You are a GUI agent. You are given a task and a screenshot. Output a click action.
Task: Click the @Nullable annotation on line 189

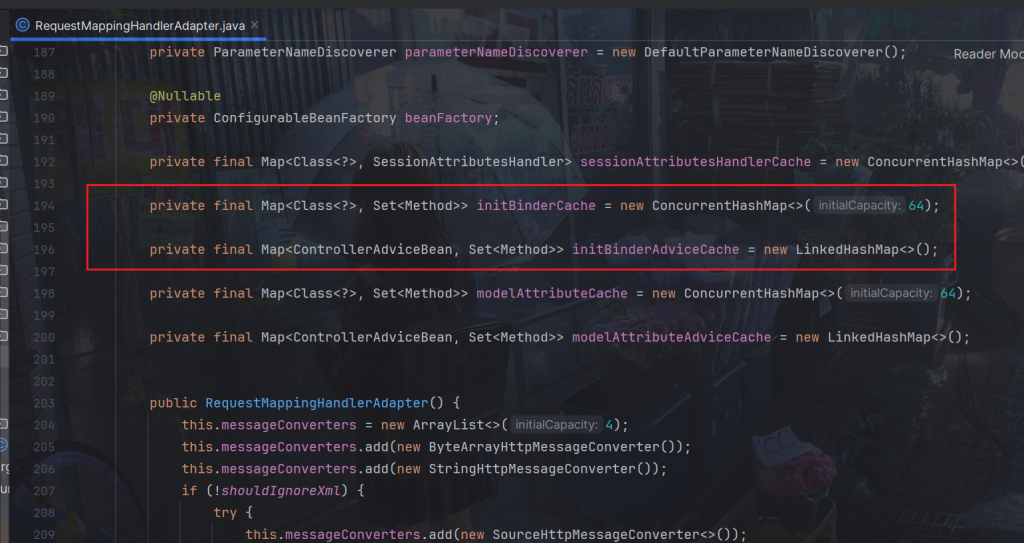click(185, 96)
